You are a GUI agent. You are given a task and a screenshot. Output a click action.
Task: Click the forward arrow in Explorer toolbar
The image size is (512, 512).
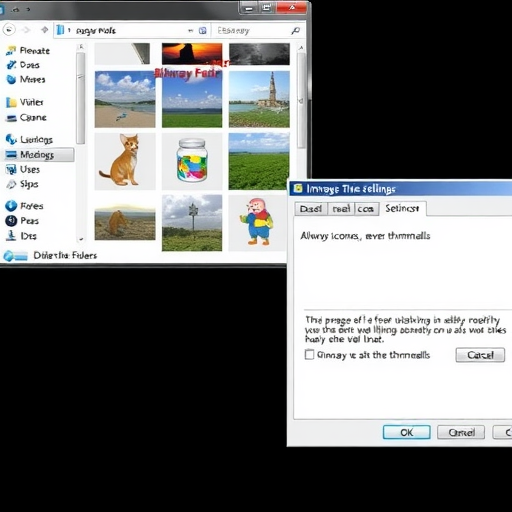27,30
